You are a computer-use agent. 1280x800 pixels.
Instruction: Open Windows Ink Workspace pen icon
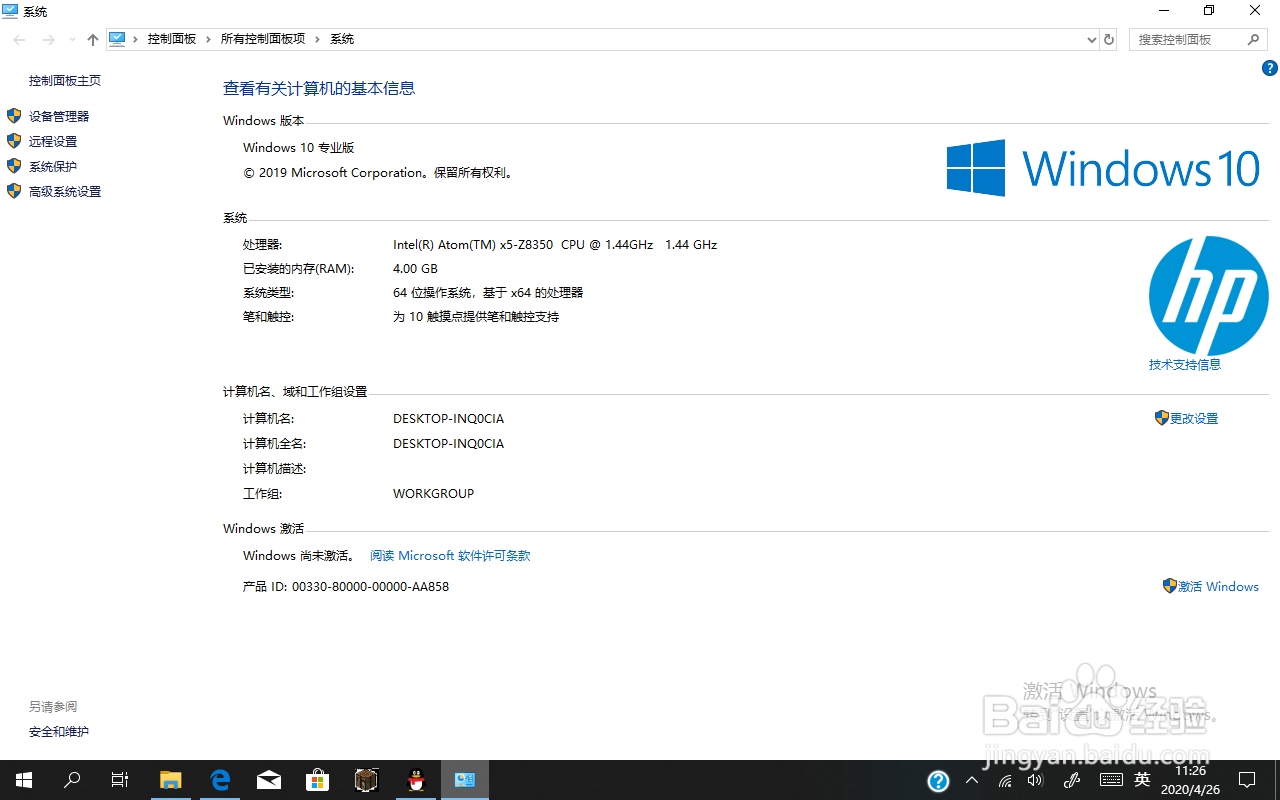coord(1072,780)
